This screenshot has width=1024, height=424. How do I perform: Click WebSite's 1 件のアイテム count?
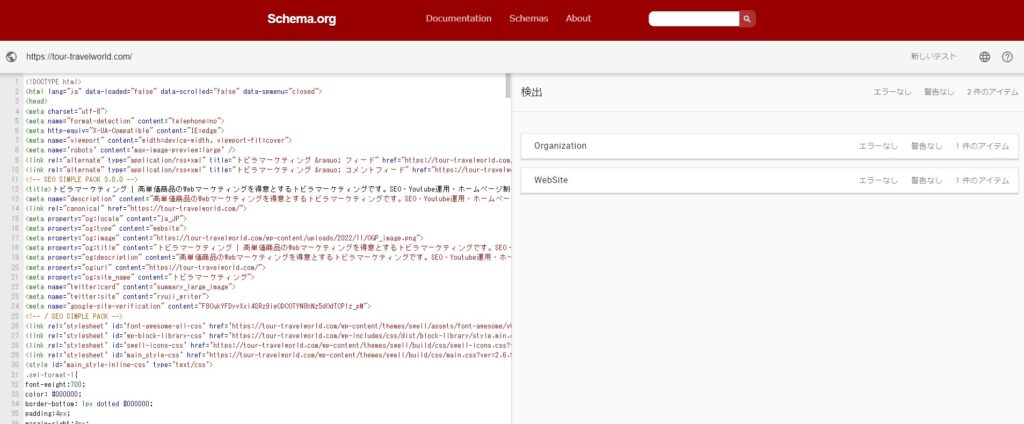[x=981, y=180]
